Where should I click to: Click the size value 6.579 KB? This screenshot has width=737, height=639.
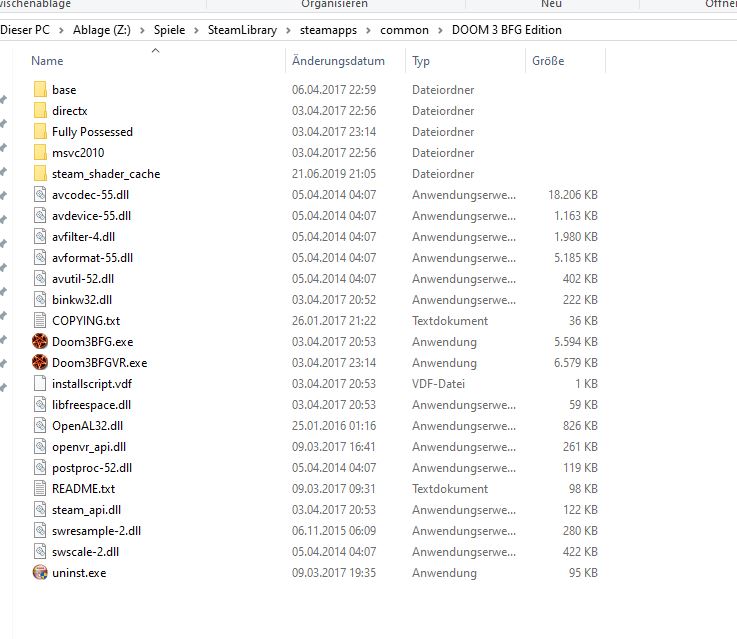click(x=575, y=363)
